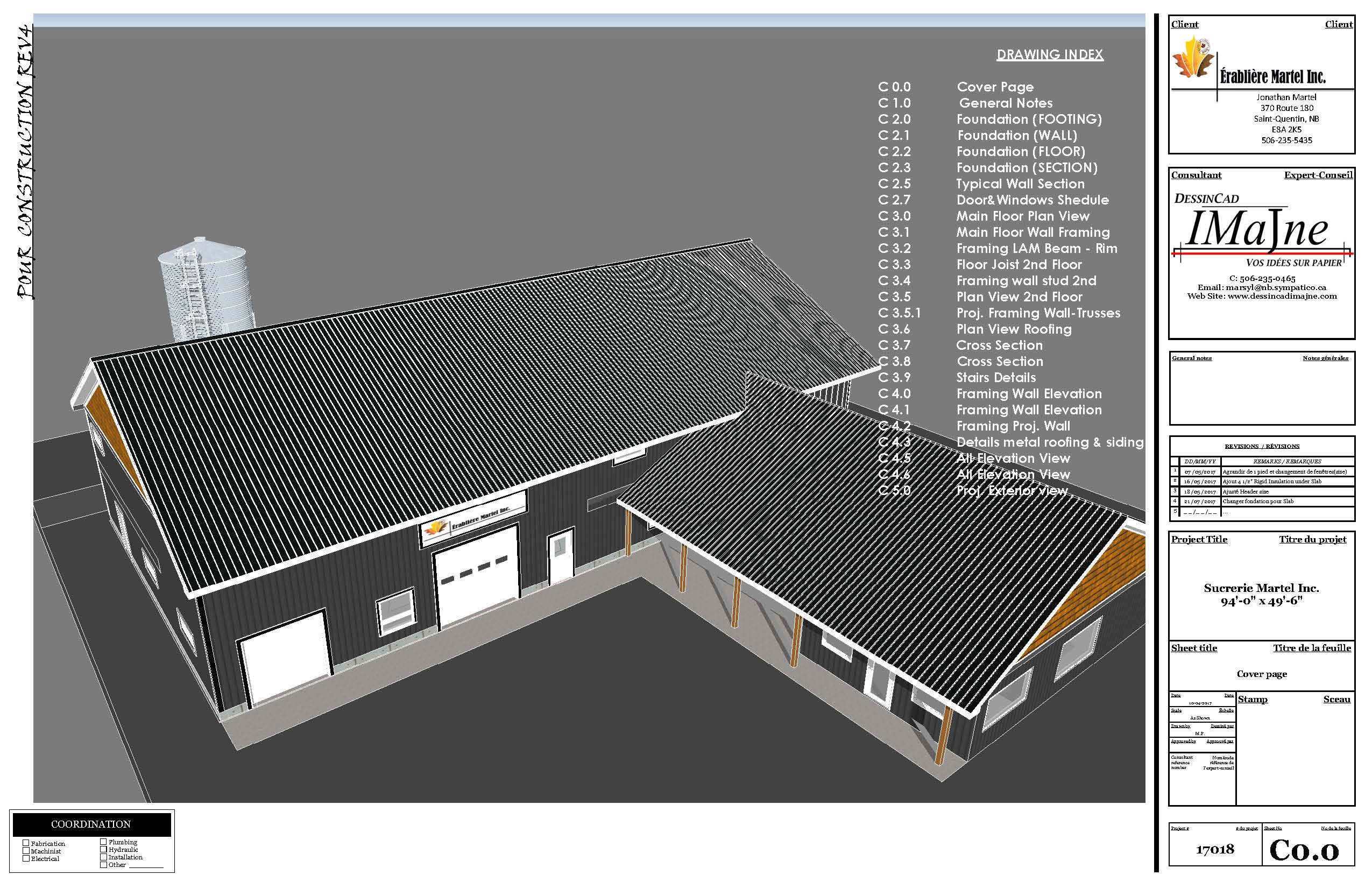Screen dimensions: 1372x882
Task: Select index entry 'Typical Wall Section'
Action: pos(1021,184)
